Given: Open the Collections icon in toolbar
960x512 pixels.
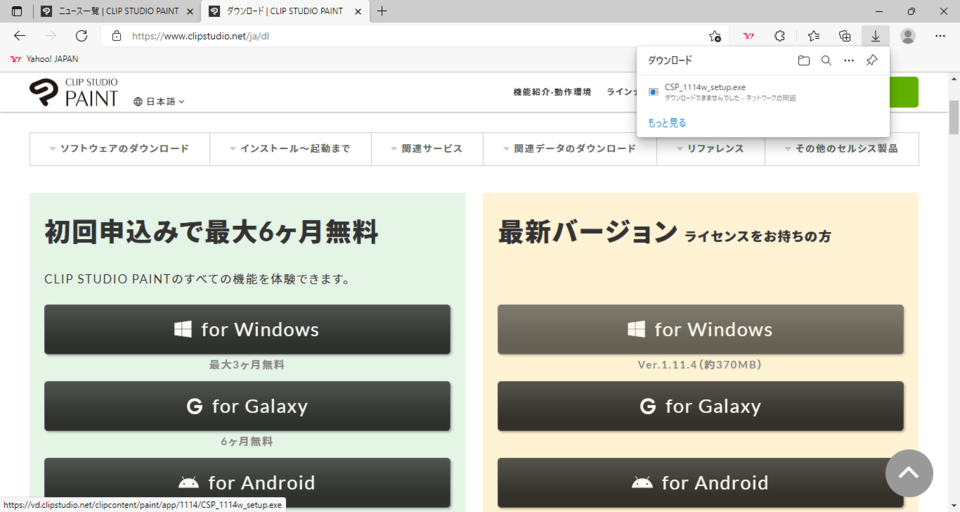Looking at the screenshot, I should click(845, 36).
